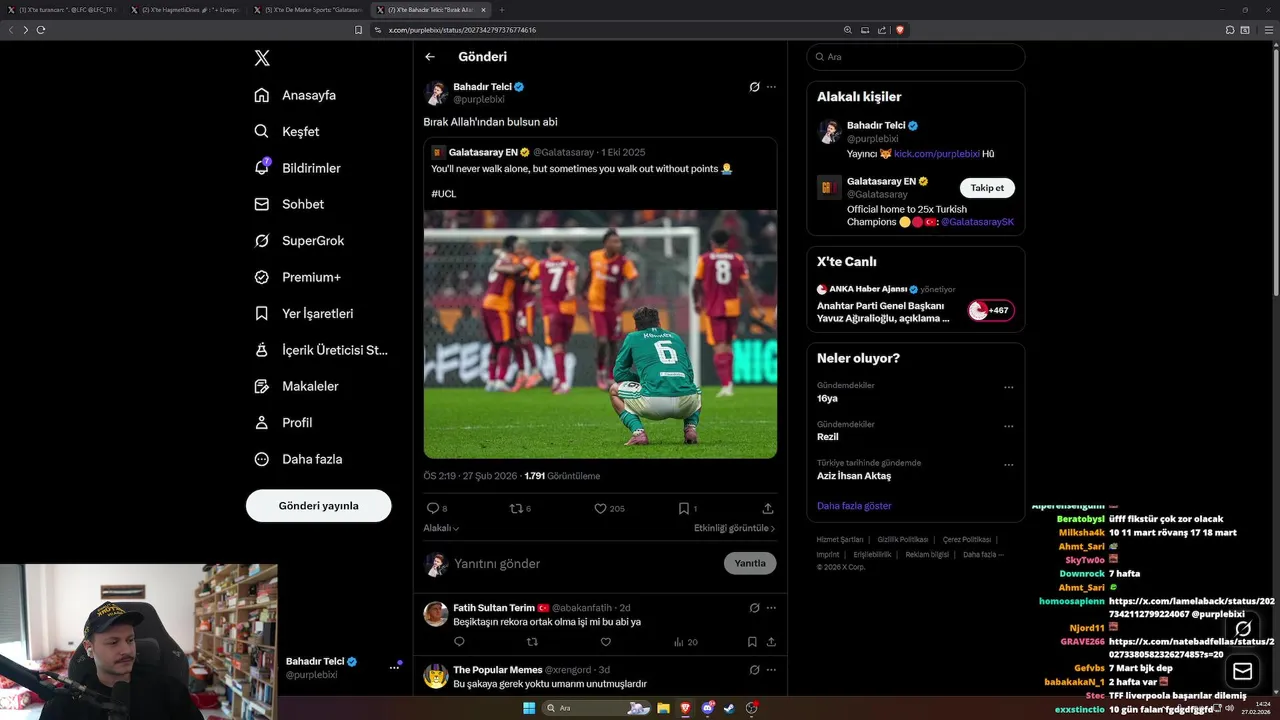Open a new browser tab
Viewport: 1280px width, 720px height.
click(502, 10)
